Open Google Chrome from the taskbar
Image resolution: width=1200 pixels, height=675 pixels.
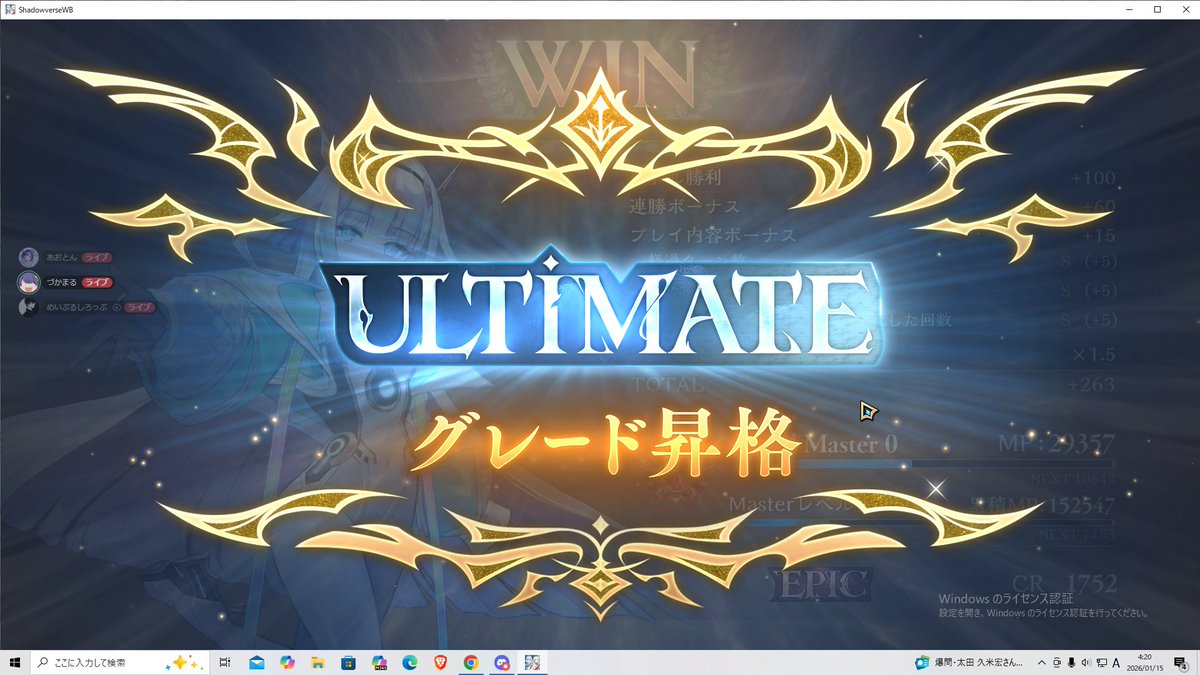point(471,663)
